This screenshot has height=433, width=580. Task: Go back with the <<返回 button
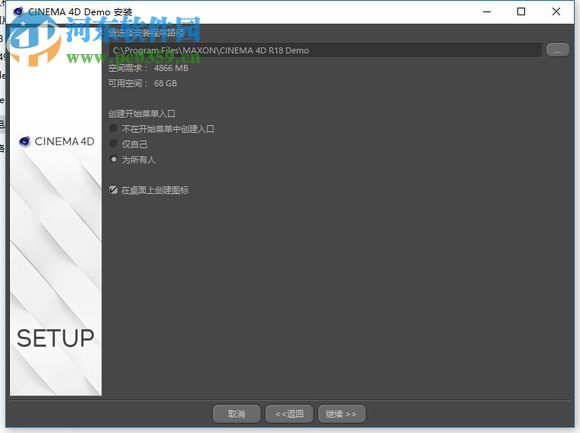[289, 414]
